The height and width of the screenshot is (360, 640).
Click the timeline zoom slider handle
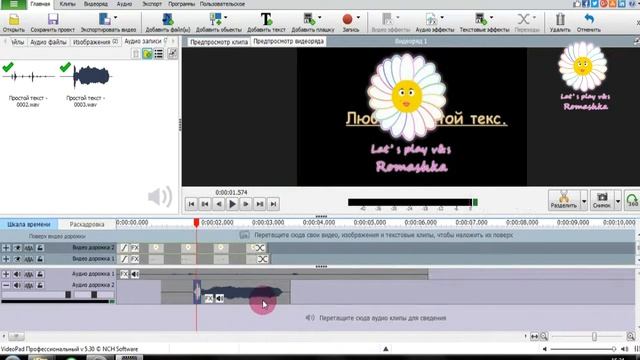594,337
